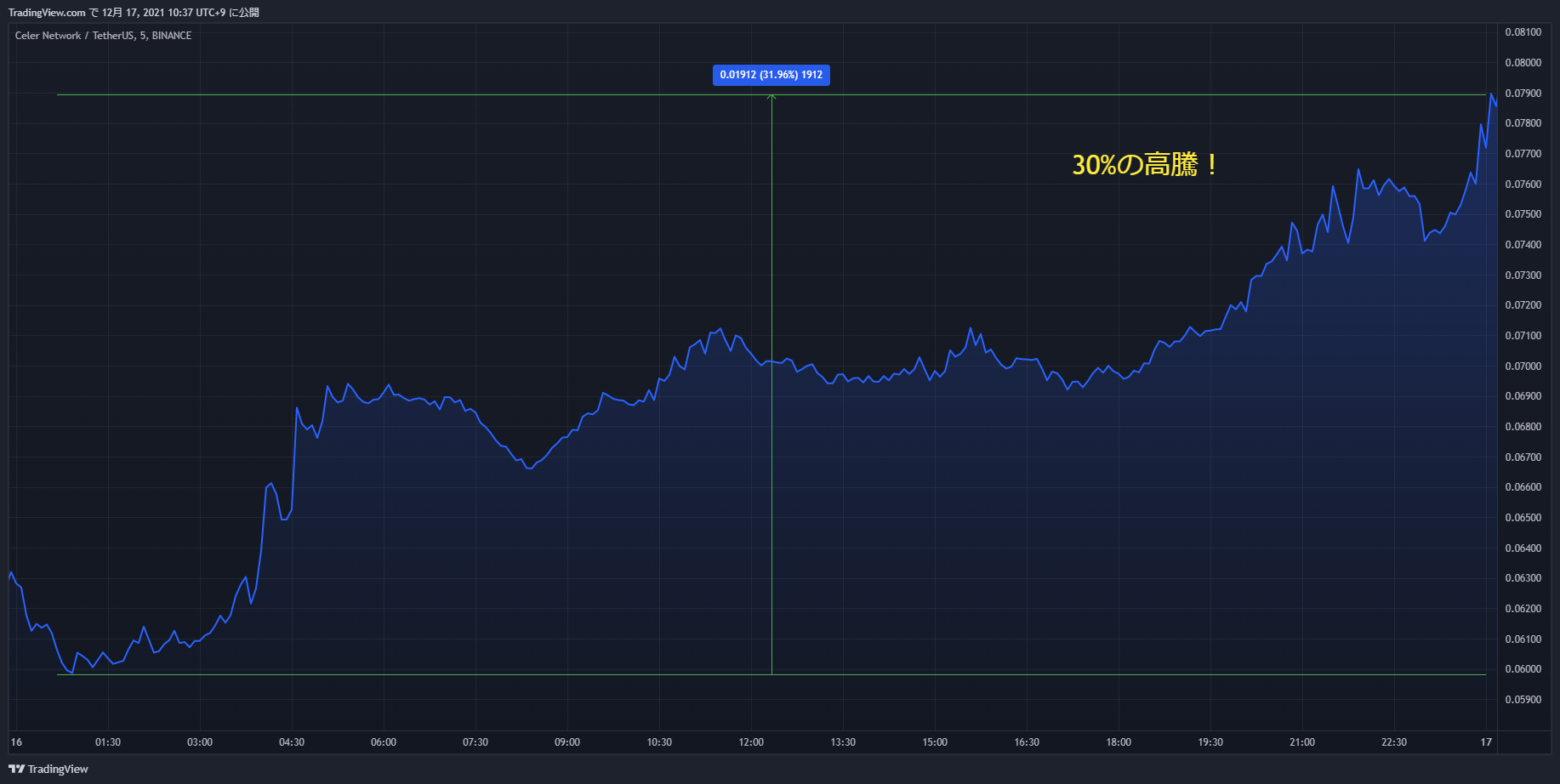Click the 15:00 time axis label
This screenshot has height=784, width=1560.
[x=935, y=742]
